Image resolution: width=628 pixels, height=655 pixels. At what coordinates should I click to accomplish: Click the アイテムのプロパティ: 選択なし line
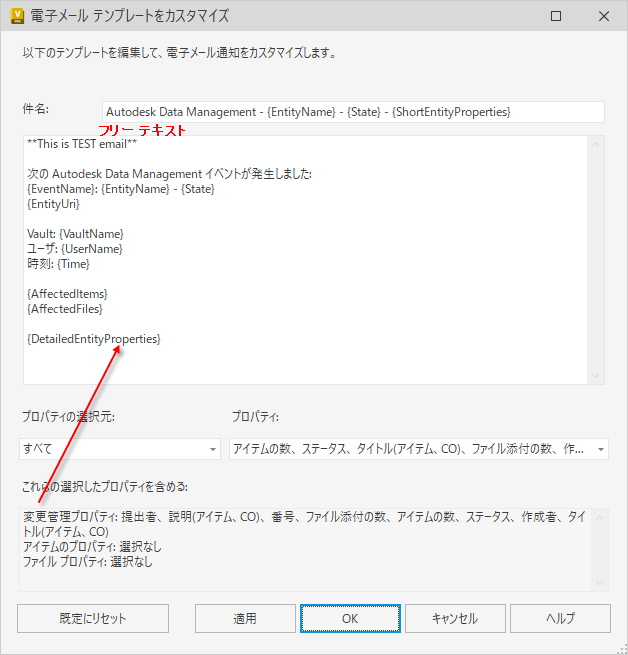[92, 546]
